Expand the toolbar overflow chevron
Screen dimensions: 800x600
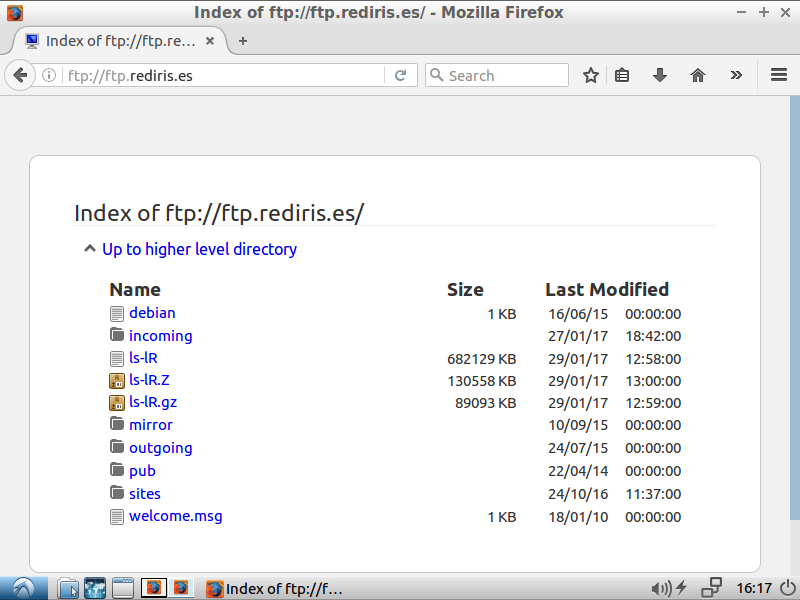click(x=737, y=75)
